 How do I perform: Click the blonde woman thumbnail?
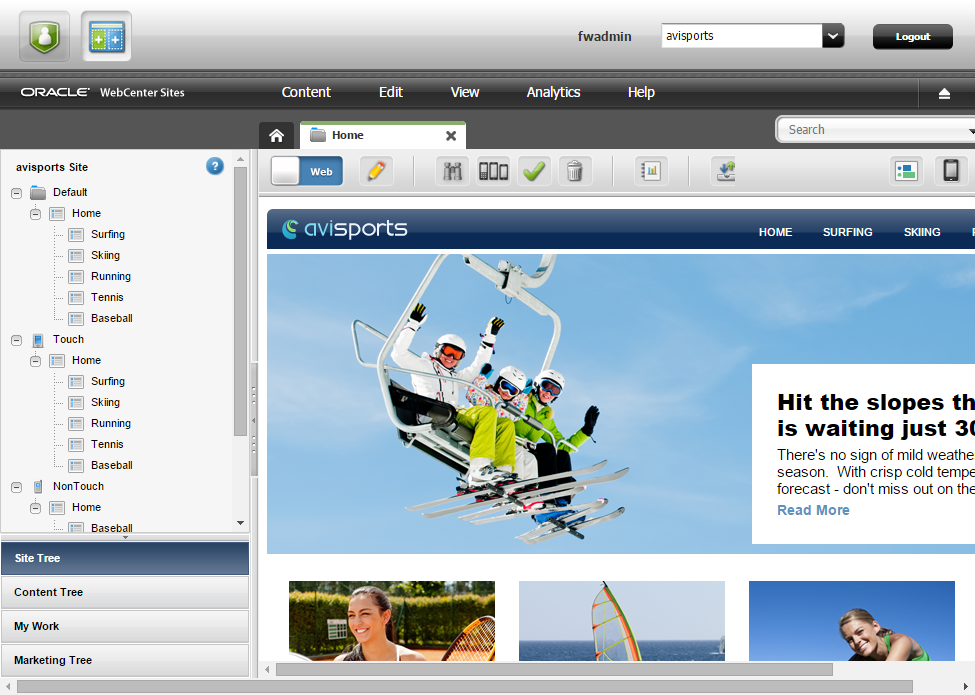[852, 620]
